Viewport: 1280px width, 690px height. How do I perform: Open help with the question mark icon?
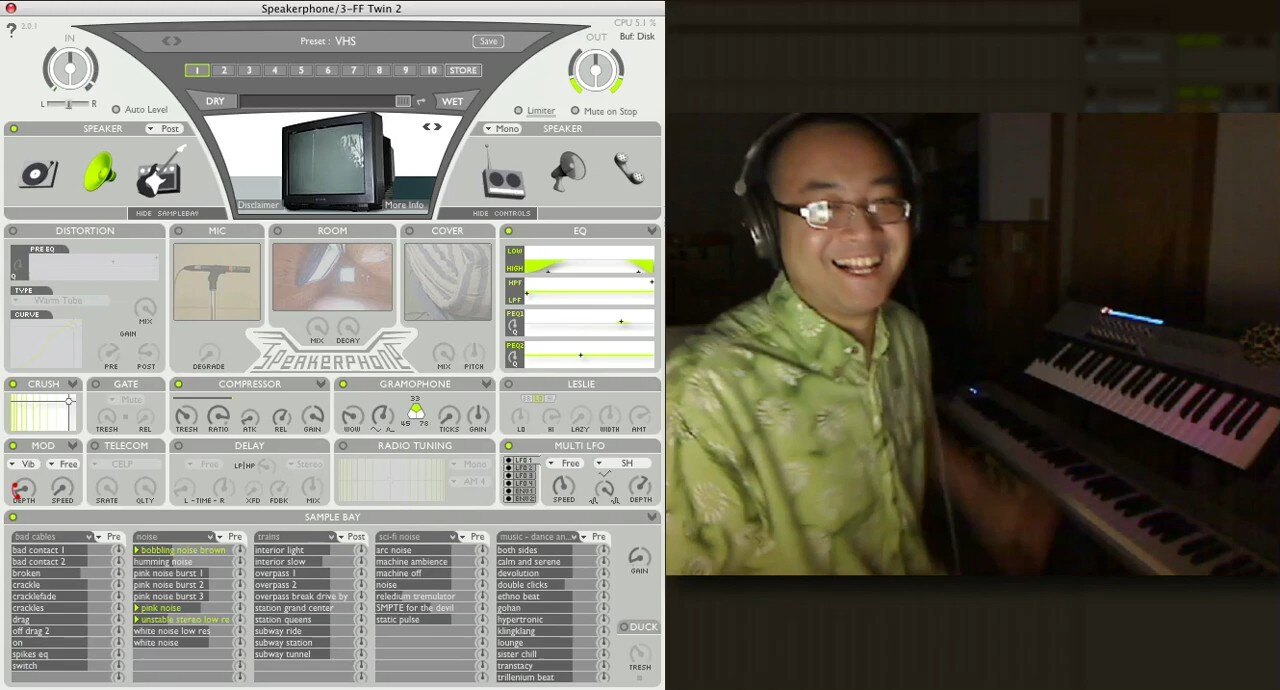(x=11, y=30)
